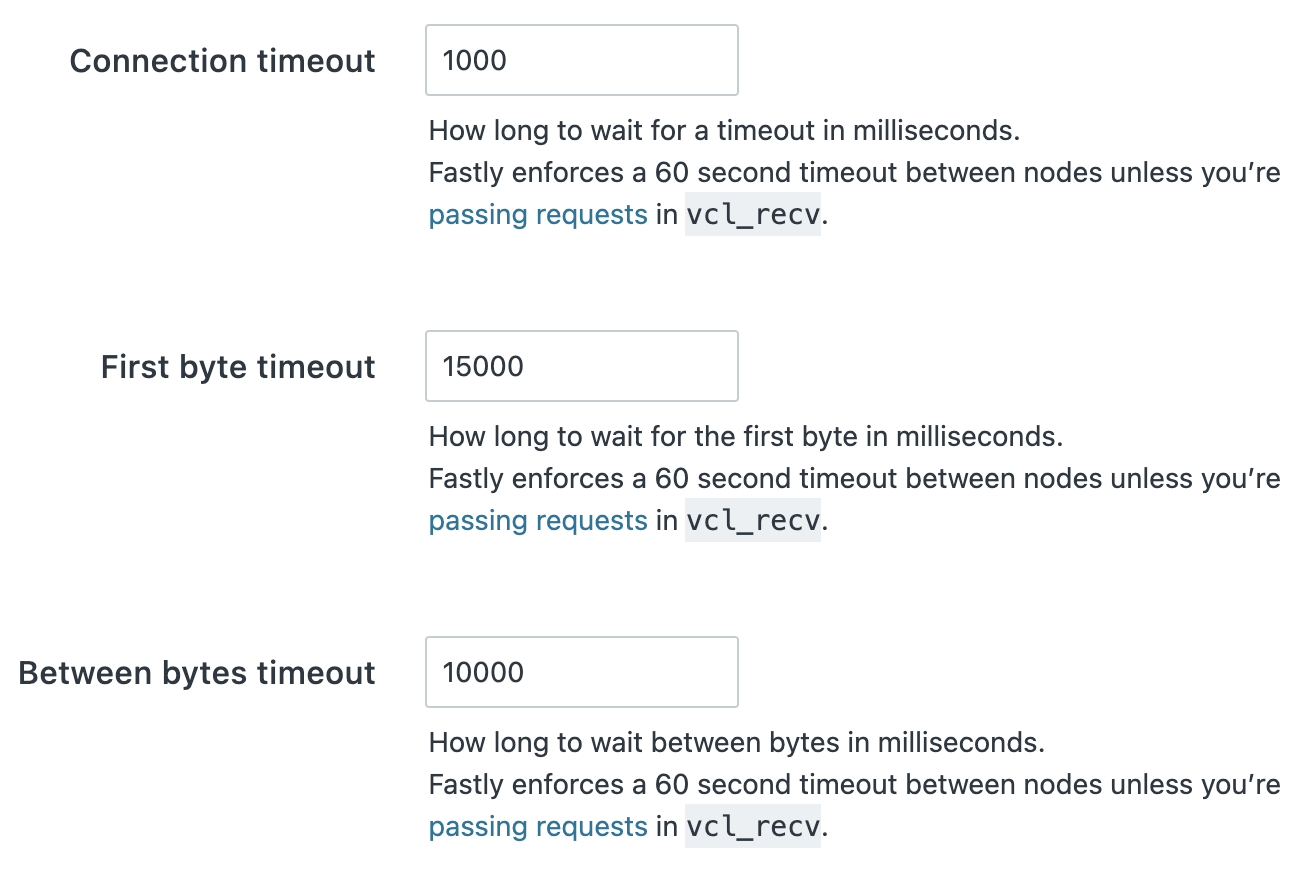Select the vcl_recv code text near Connection timeout
This screenshot has height=878, width=1307.
coord(751,214)
